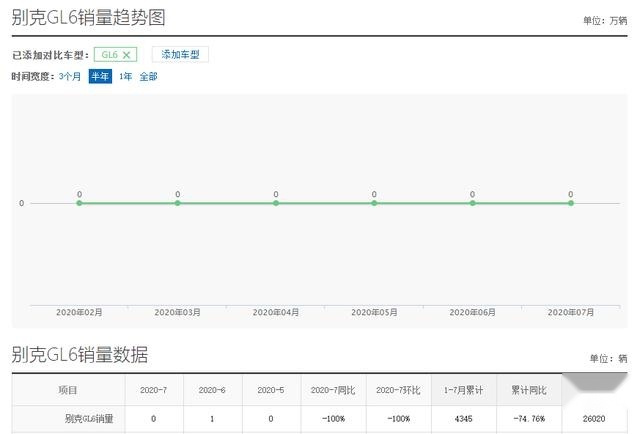This screenshot has height=434, width=640.
Task: Click the 2020-5 column header
Action: point(271,390)
